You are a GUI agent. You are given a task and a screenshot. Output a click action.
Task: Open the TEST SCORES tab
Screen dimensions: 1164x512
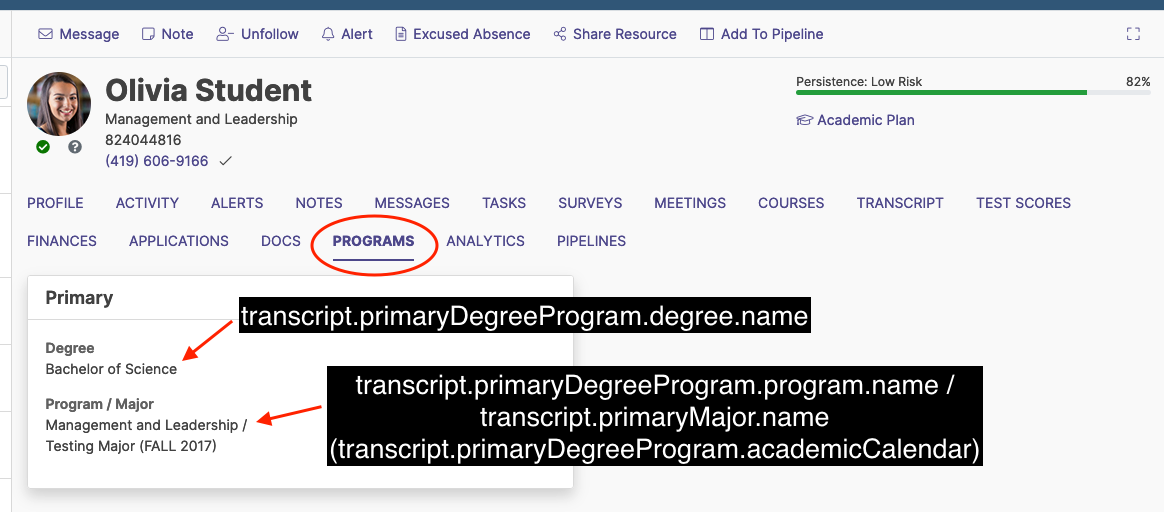pyautogui.click(x=1023, y=203)
